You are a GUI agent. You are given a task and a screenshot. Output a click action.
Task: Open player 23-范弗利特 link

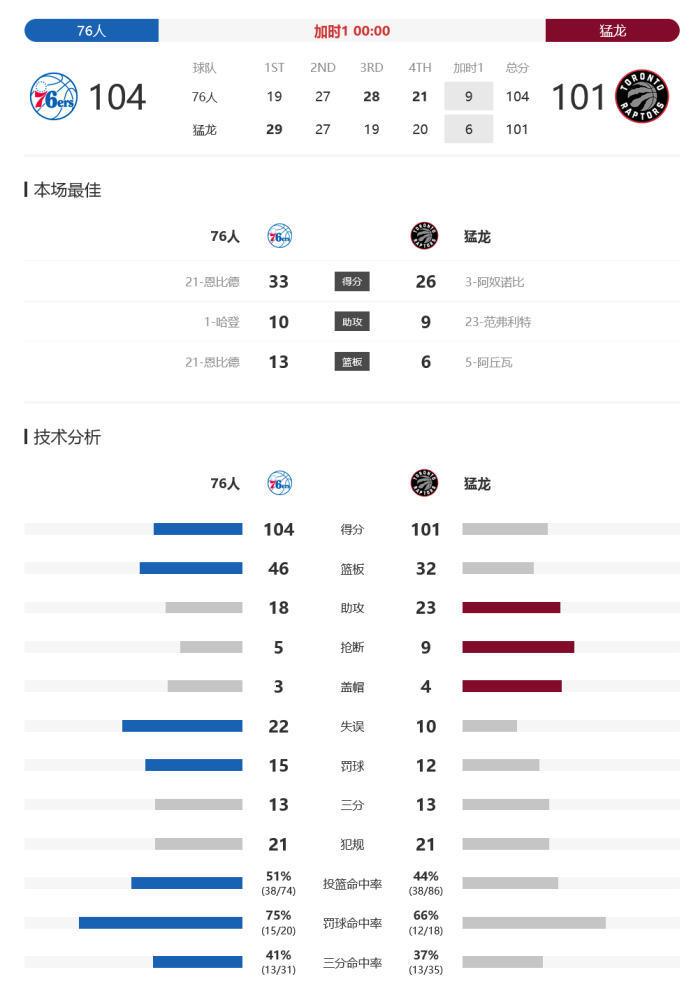pos(498,322)
